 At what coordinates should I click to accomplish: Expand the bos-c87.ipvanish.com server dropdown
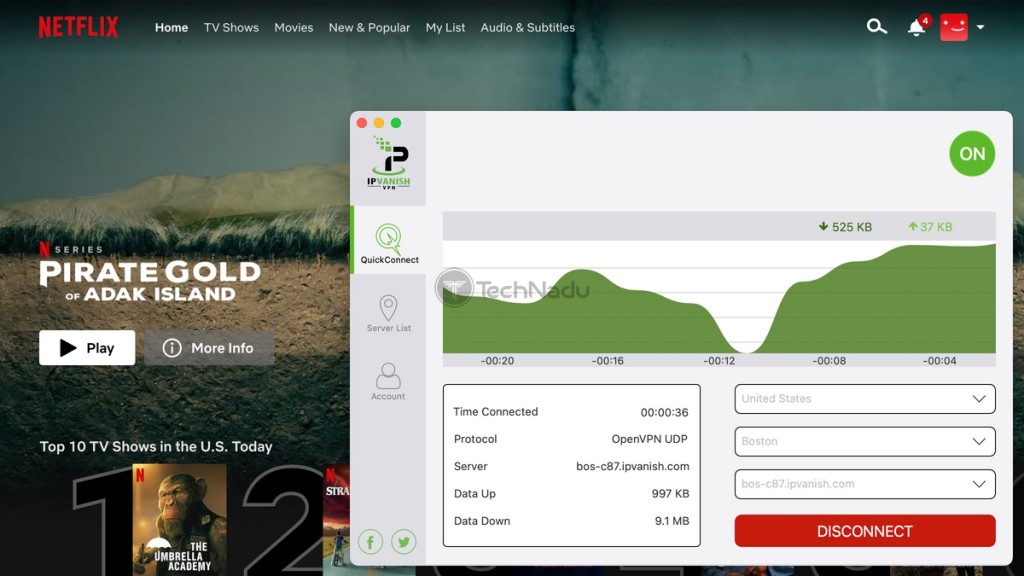pyautogui.click(x=865, y=484)
